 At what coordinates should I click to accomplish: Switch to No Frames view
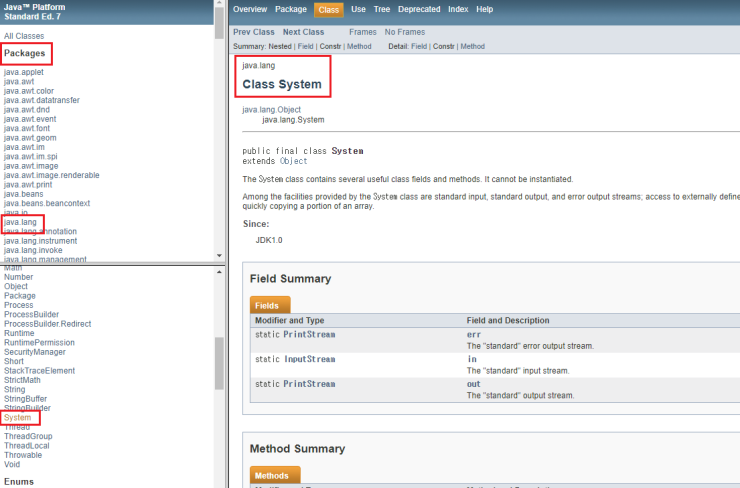[404, 32]
